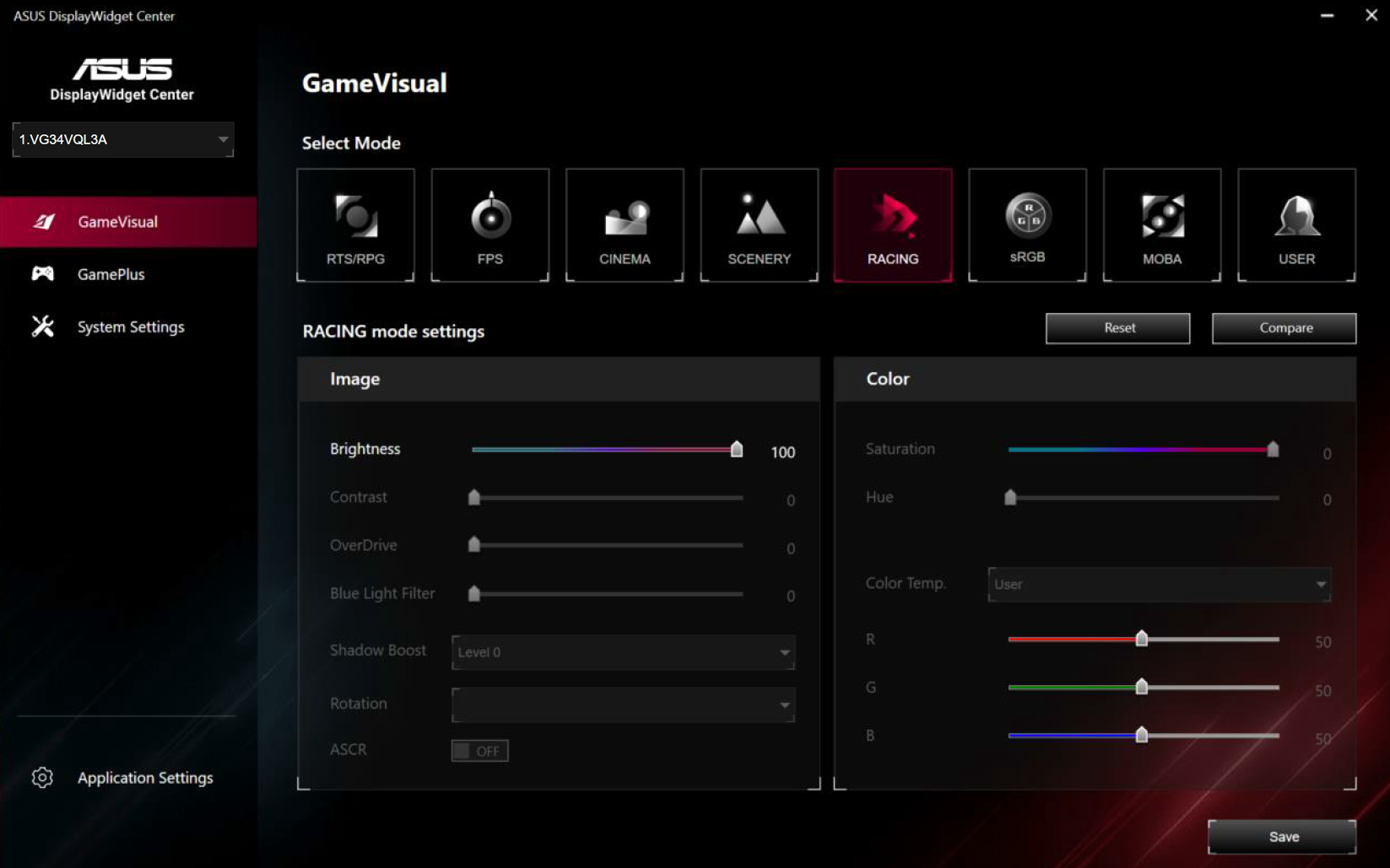Click the GameVisual sidebar icon
This screenshot has height=868, width=1390.
point(44,222)
